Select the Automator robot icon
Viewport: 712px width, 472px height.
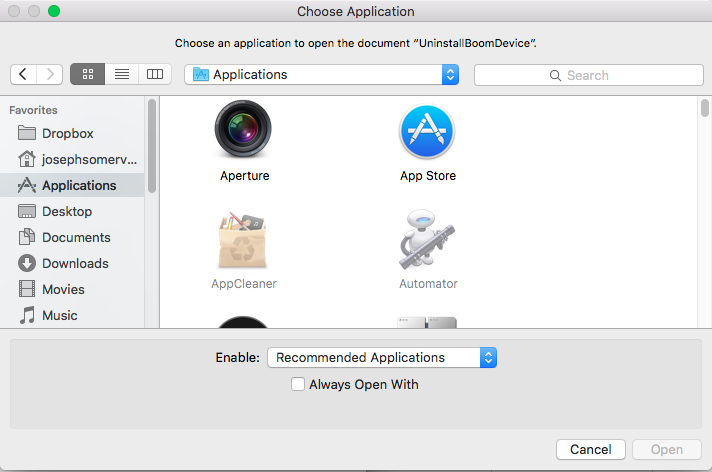click(x=427, y=239)
